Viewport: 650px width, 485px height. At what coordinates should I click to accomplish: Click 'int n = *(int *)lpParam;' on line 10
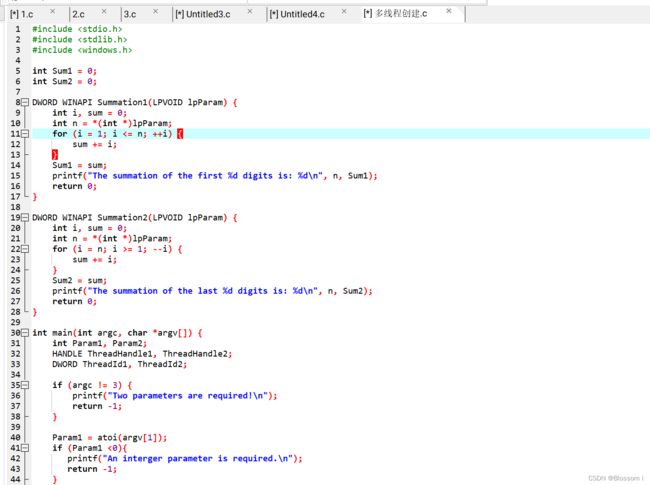pos(112,123)
